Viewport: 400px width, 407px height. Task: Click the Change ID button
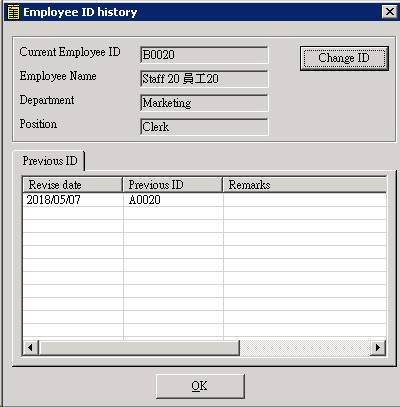344,58
